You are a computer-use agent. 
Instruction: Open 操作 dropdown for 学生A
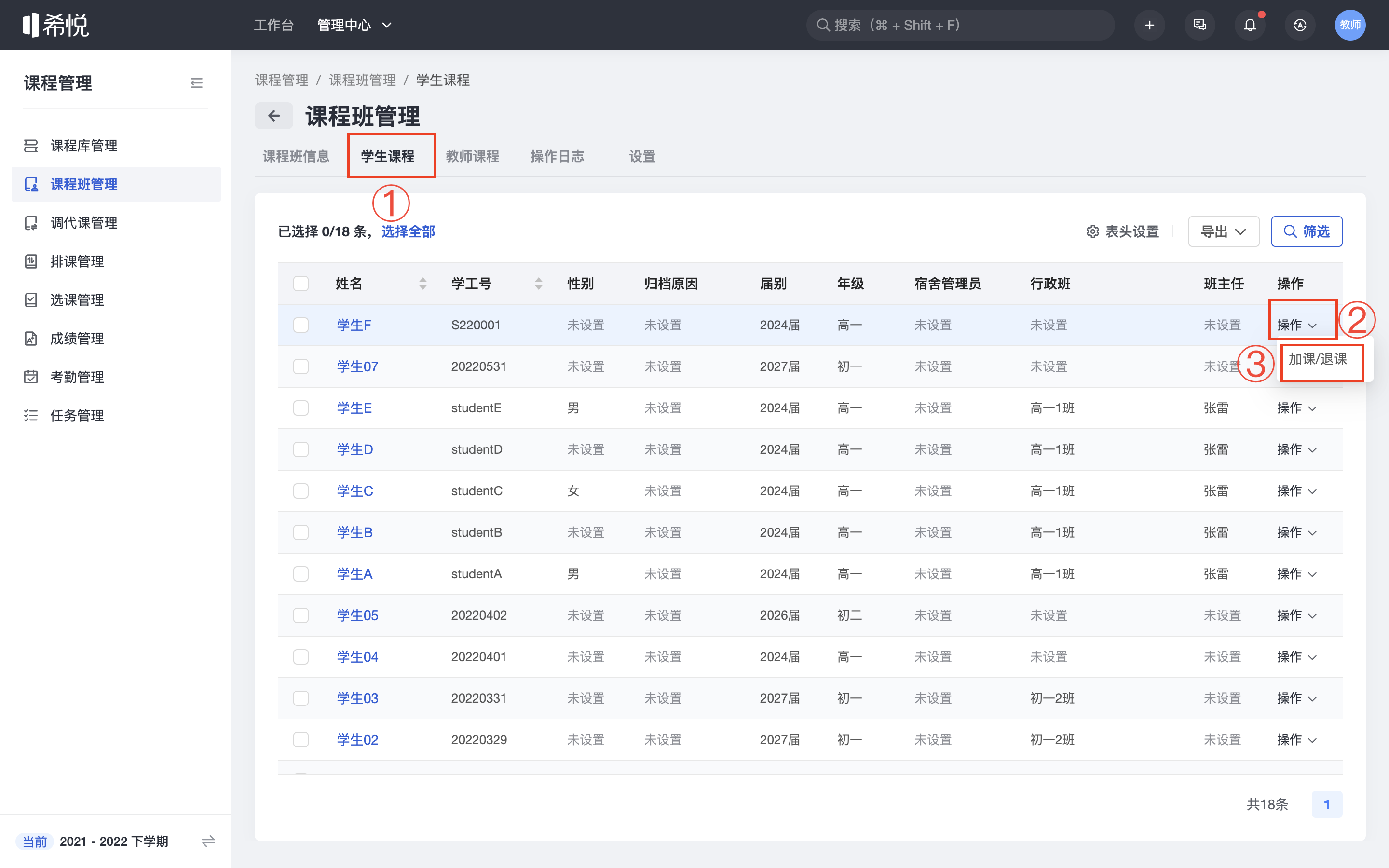coord(1296,574)
